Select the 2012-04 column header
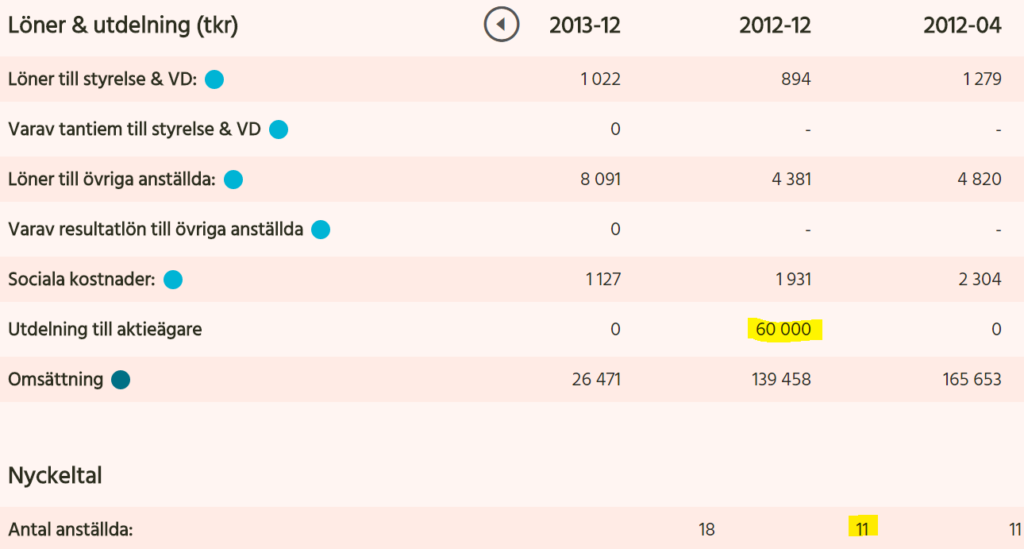Image resolution: width=1024 pixels, height=549 pixels. [962, 25]
